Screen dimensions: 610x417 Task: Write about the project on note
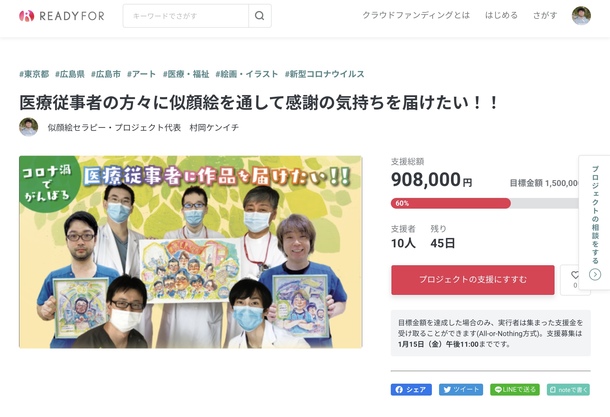click(568, 389)
